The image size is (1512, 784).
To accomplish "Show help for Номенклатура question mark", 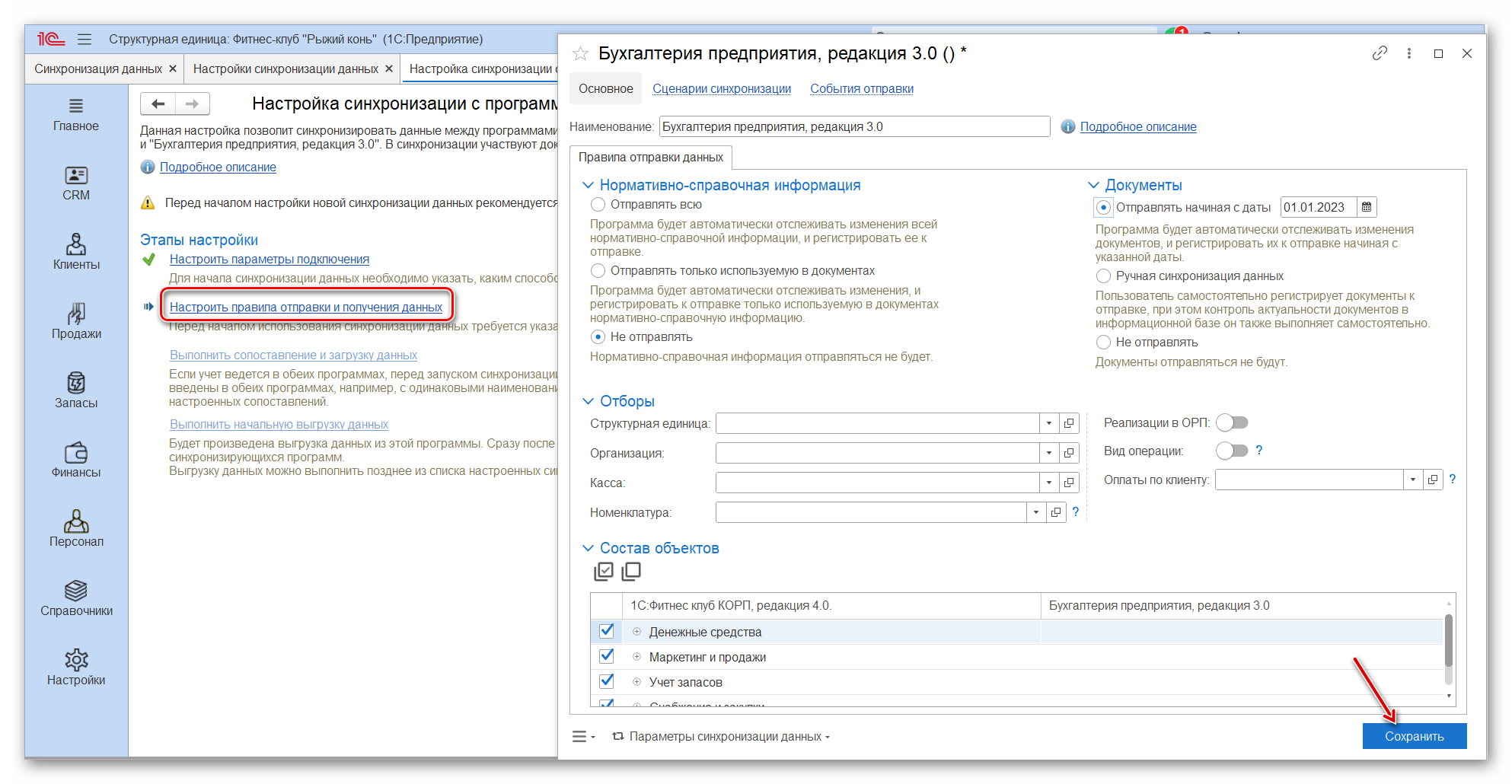I will tap(1076, 512).
